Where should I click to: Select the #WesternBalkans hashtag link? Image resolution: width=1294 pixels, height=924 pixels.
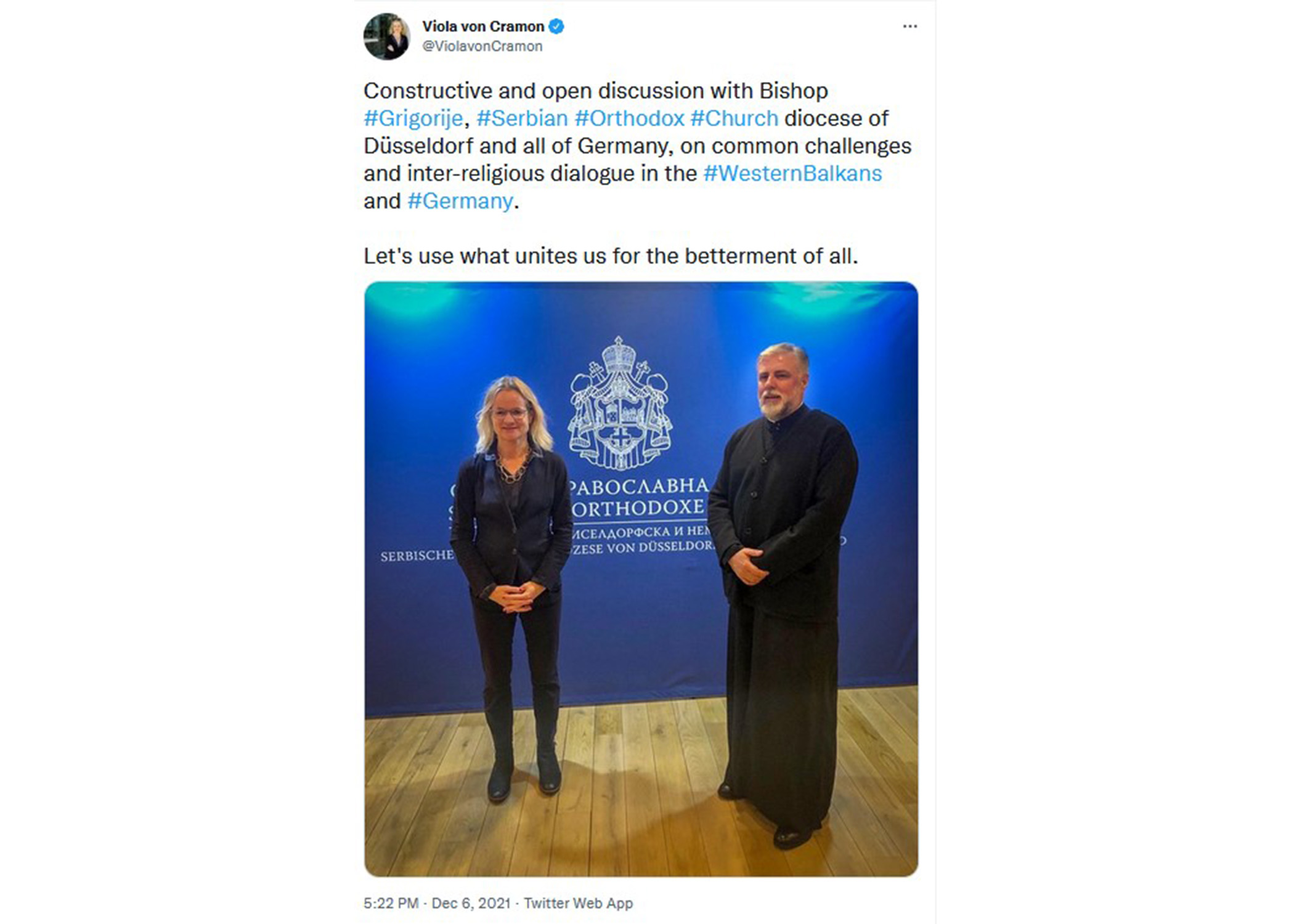click(x=792, y=173)
